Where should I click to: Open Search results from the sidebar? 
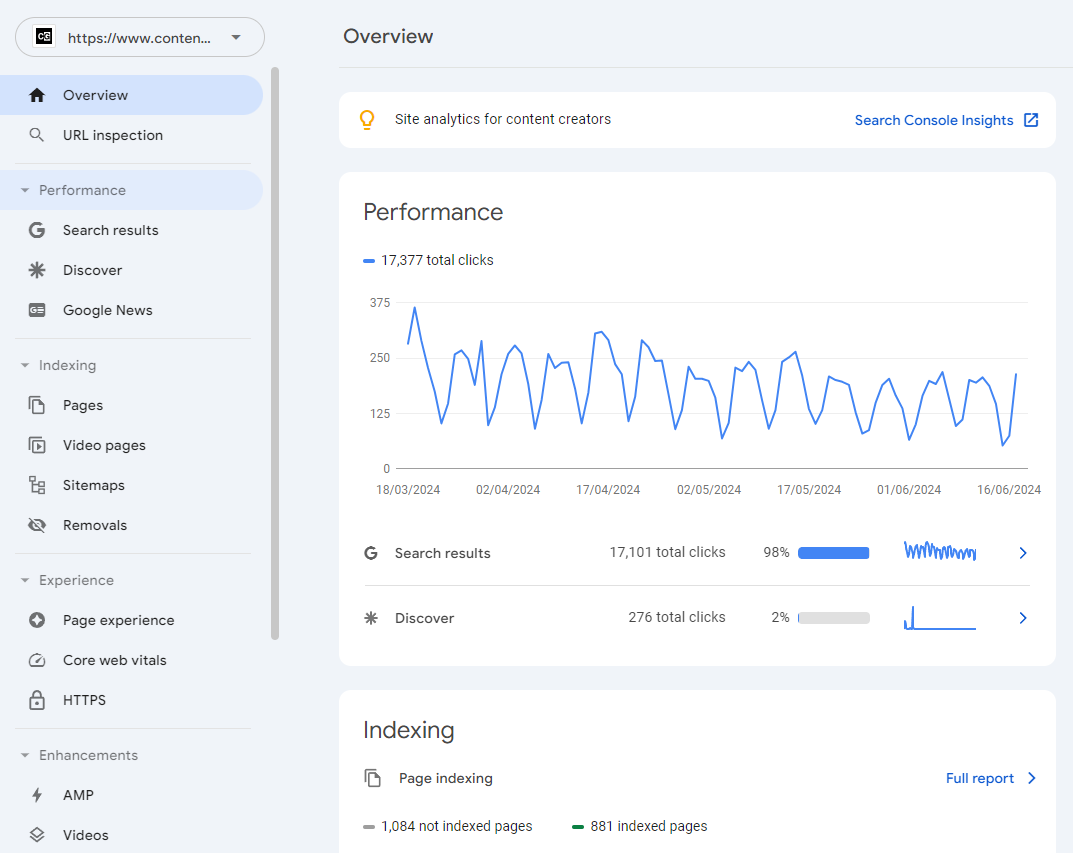110,230
